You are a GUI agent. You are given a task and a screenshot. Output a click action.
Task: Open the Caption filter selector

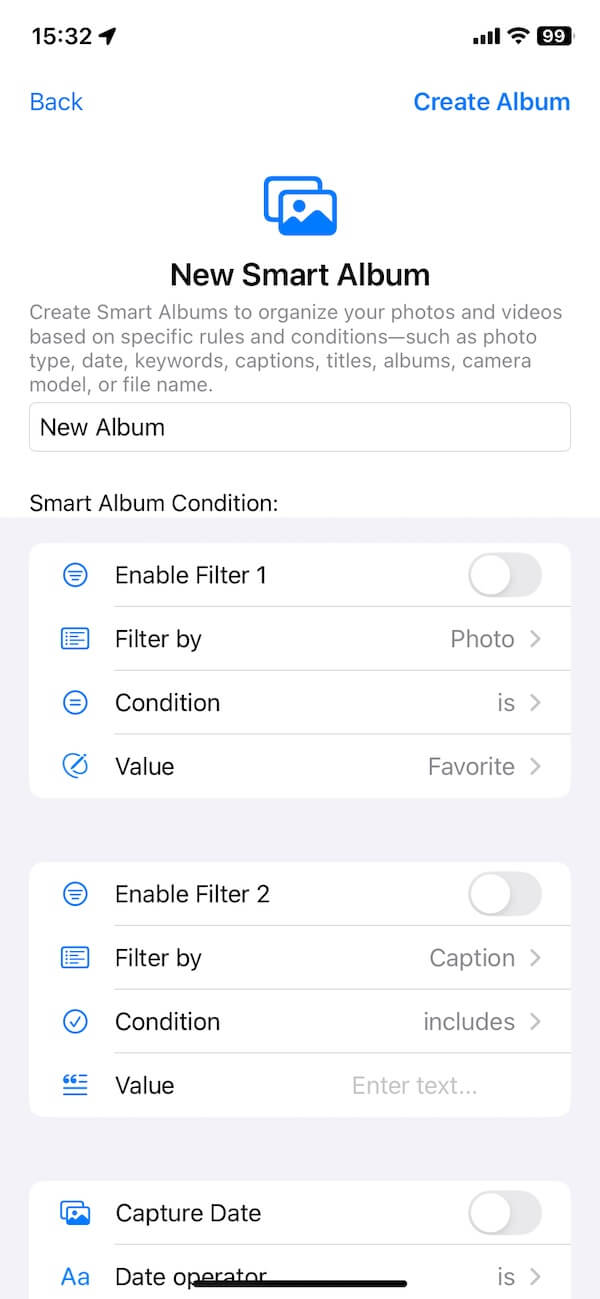(x=485, y=957)
